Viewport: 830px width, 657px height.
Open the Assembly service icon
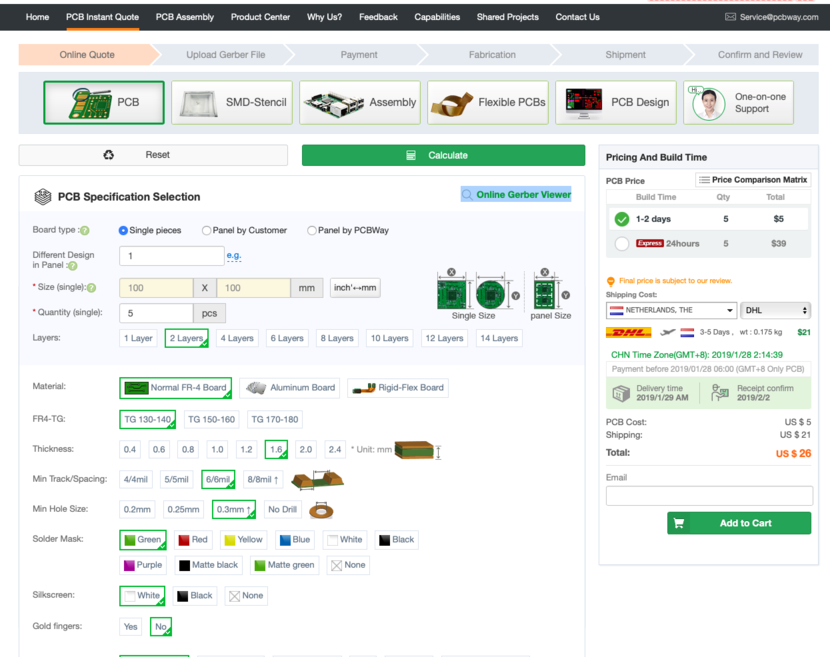333,102
